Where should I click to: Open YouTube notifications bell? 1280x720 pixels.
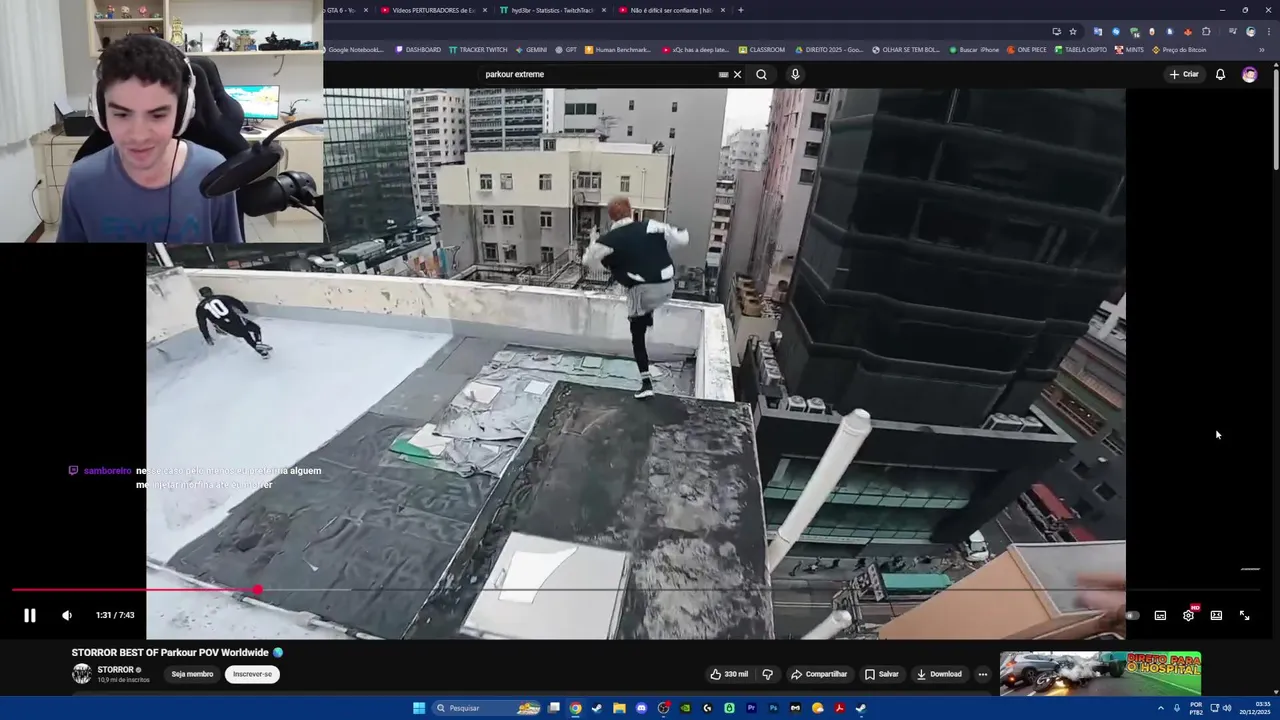pyautogui.click(x=1220, y=74)
